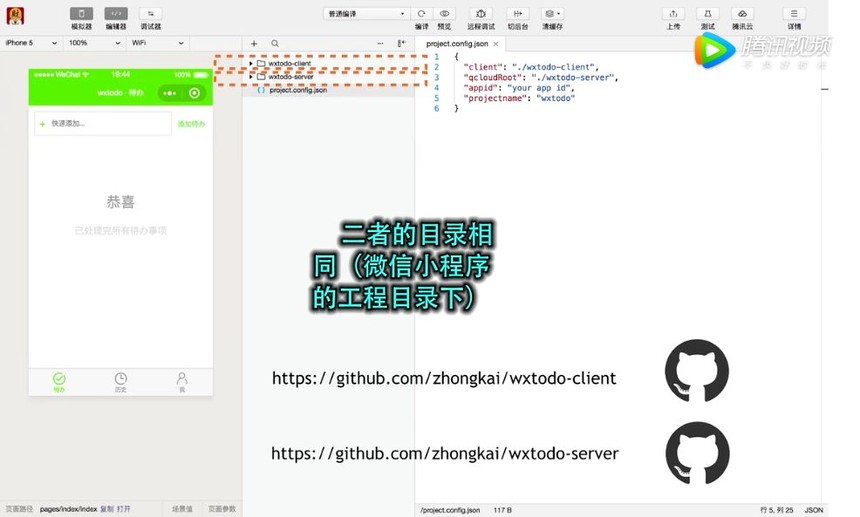Open the iPhone 5 device dropdown
Viewport: 860px width, 517px height.
31,43
